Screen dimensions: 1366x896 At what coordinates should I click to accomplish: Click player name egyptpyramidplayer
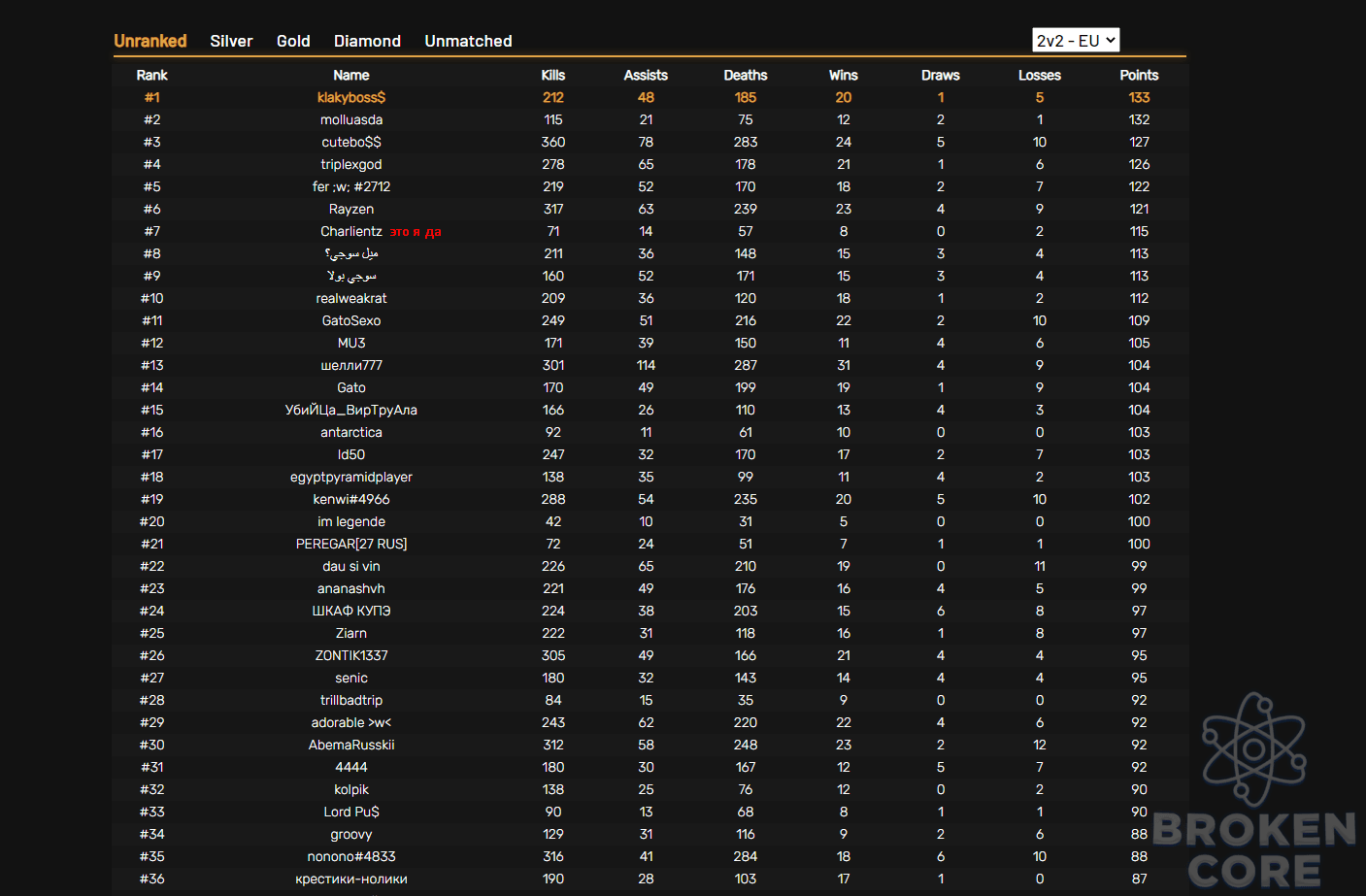point(351,477)
